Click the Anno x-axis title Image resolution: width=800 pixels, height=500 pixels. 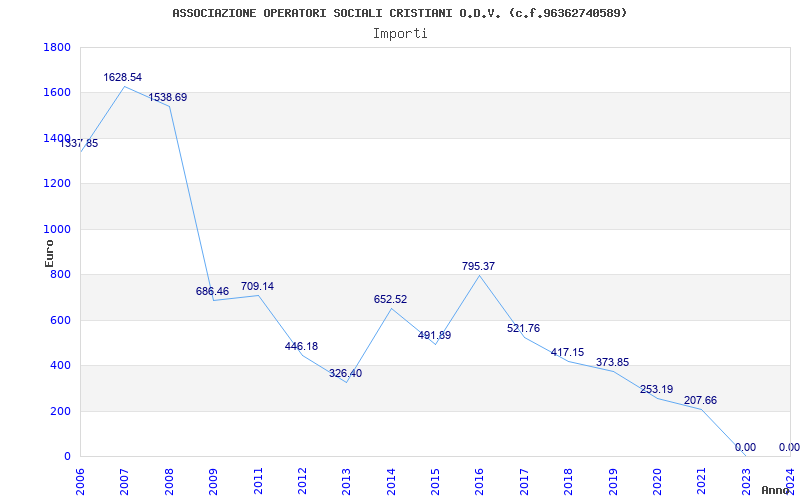click(x=774, y=490)
